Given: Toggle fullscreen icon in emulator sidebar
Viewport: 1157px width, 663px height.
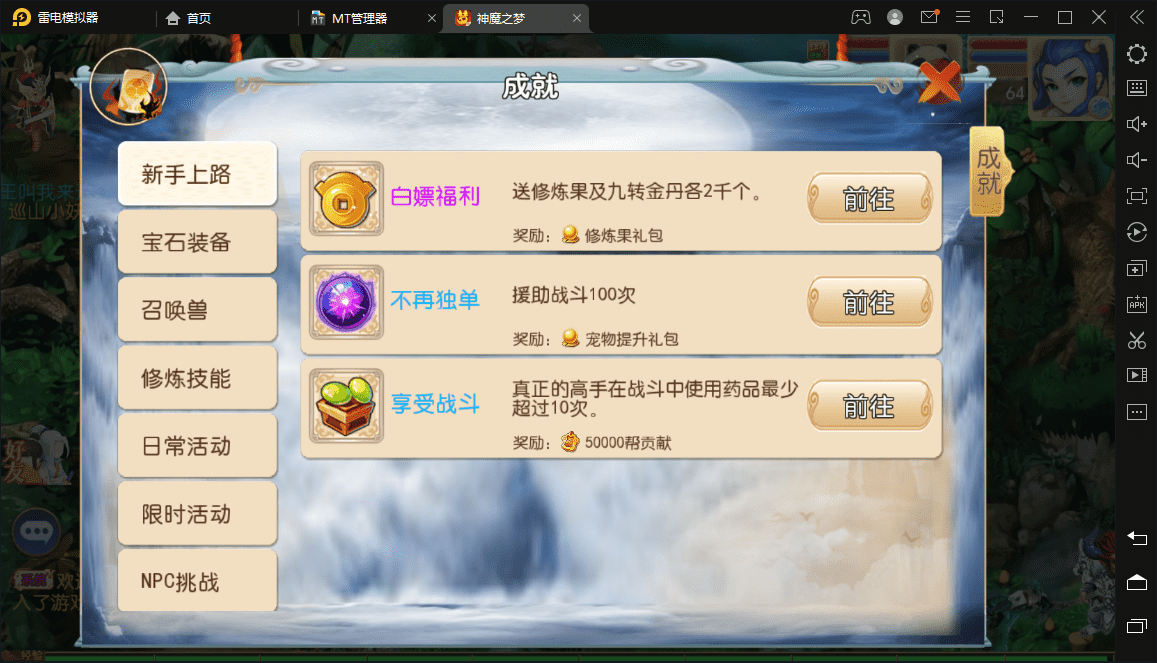Looking at the screenshot, I should 1136,195.
